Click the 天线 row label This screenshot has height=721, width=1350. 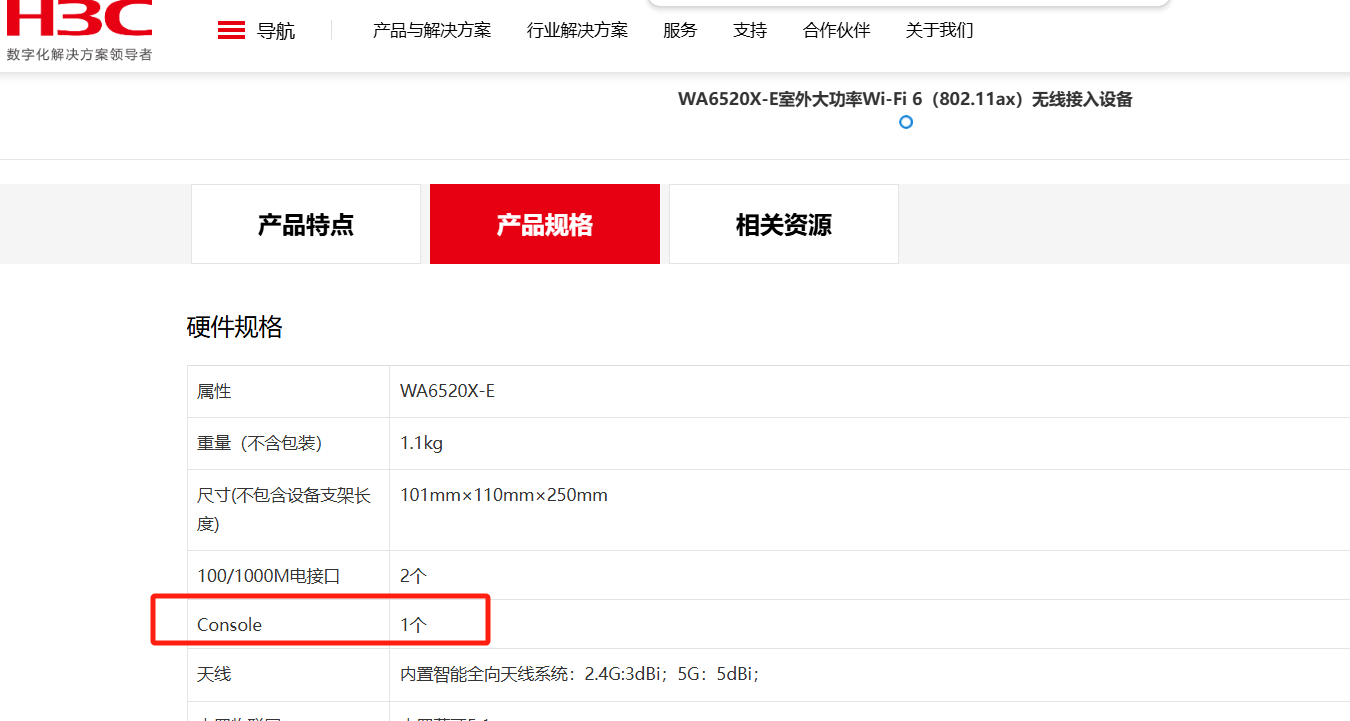click(x=214, y=674)
